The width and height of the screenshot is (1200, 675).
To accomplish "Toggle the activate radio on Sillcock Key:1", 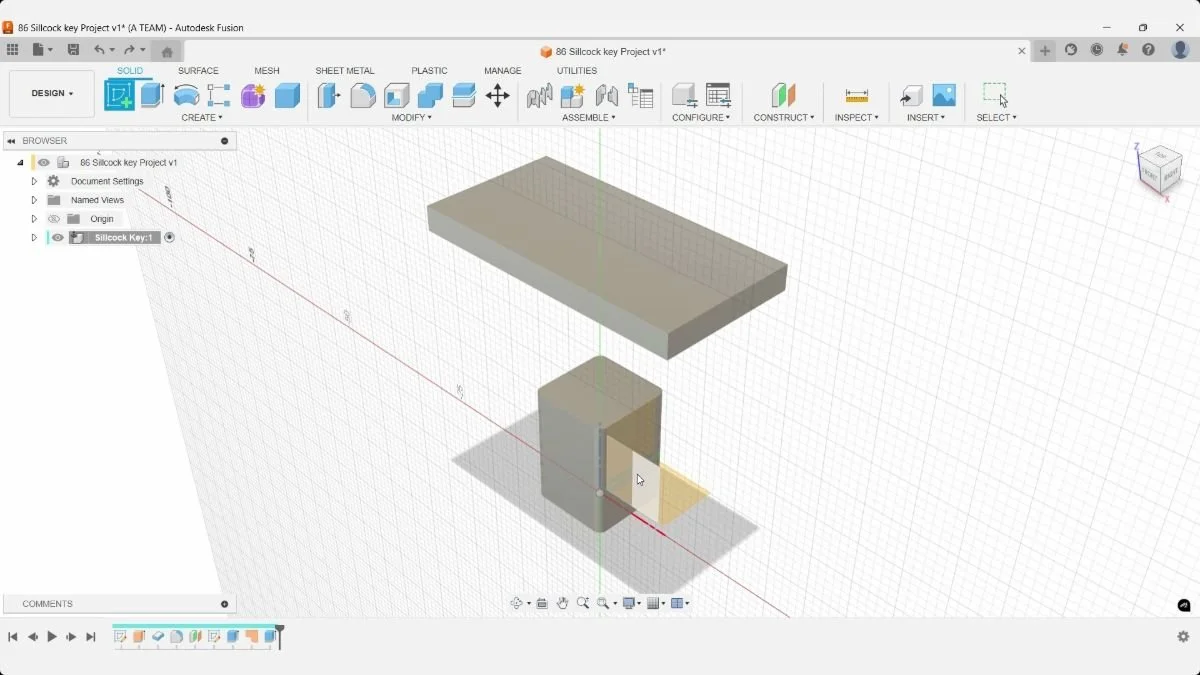I will tap(169, 238).
